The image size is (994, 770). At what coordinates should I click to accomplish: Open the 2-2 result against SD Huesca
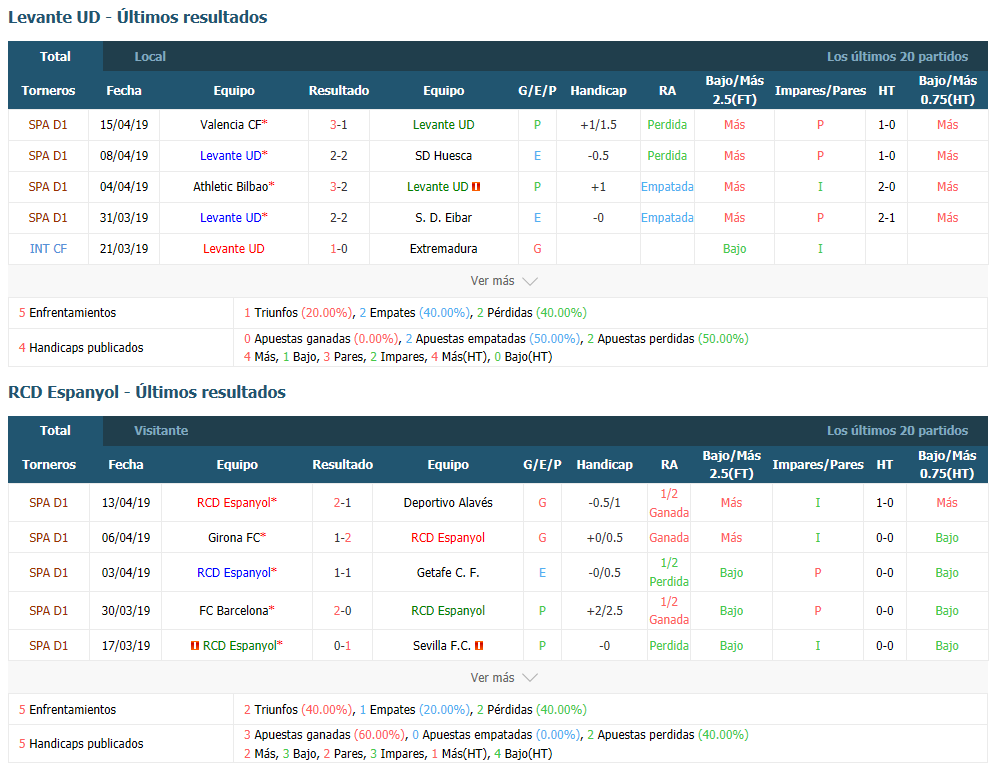point(339,156)
